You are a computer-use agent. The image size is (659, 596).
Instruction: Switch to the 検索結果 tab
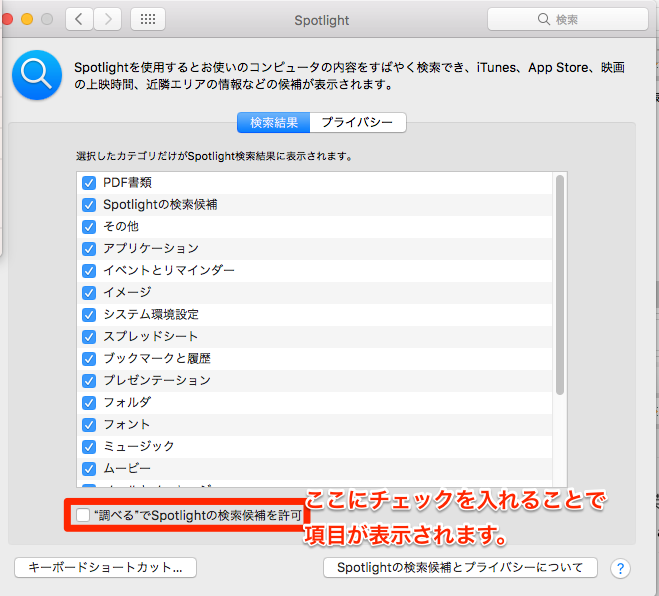(x=274, y=122)
